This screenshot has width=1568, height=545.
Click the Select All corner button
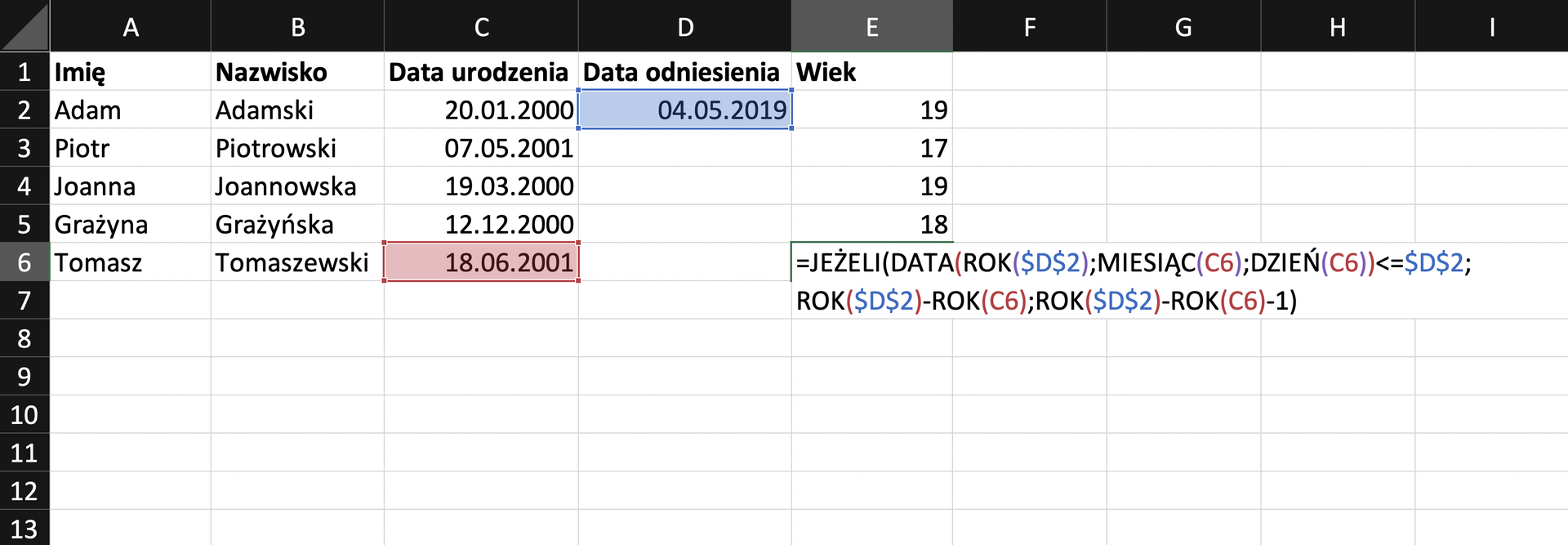coord(24,25)
